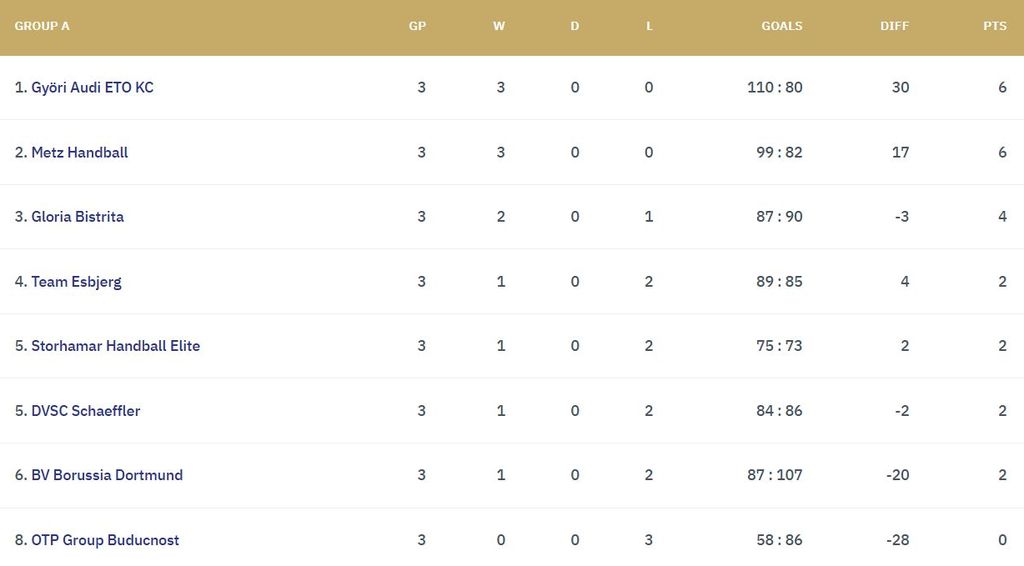This screenshot has height=566, width=1024.
Task: Click Metz Handball's goal difference of 17
Action: [x=900, y=152]
